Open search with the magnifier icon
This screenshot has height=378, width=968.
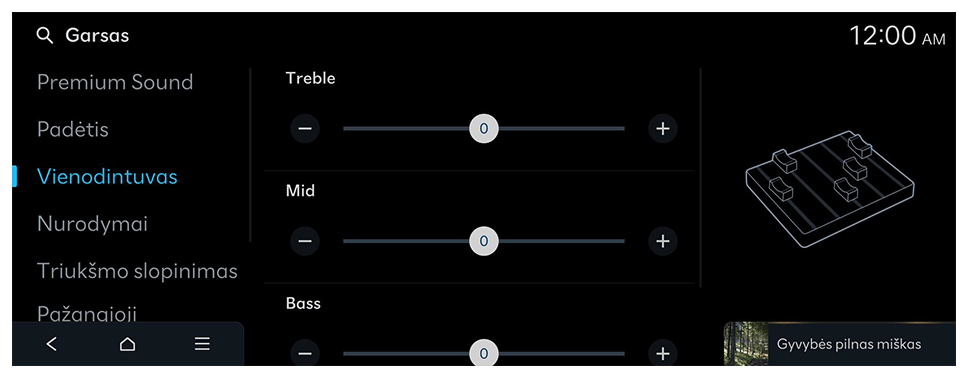45,36
